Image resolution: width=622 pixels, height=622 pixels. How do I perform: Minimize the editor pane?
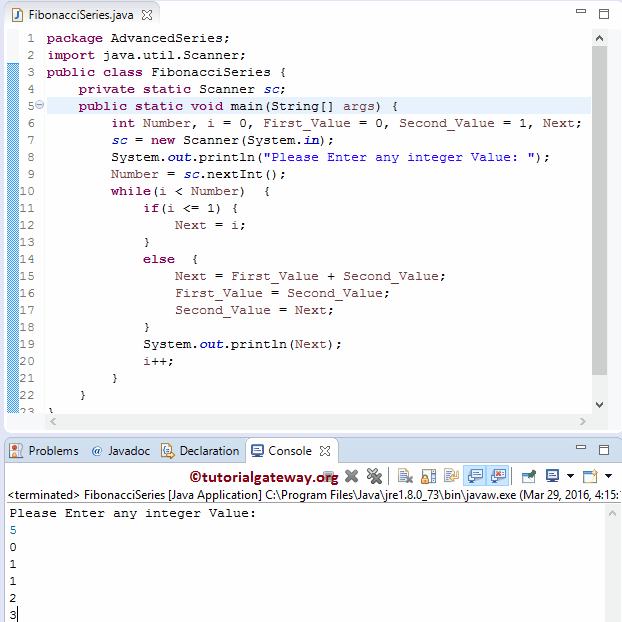(x=581, y=12)
